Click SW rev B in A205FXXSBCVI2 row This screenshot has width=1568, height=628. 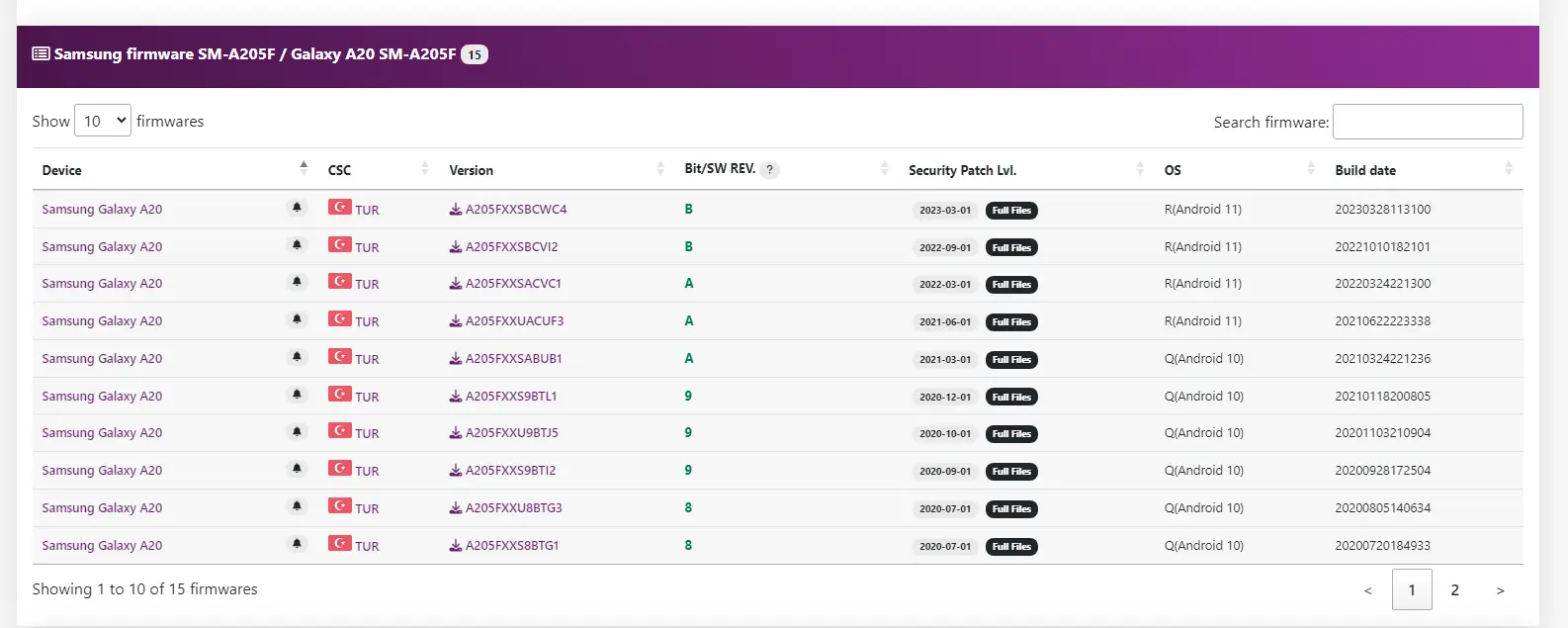689,247
